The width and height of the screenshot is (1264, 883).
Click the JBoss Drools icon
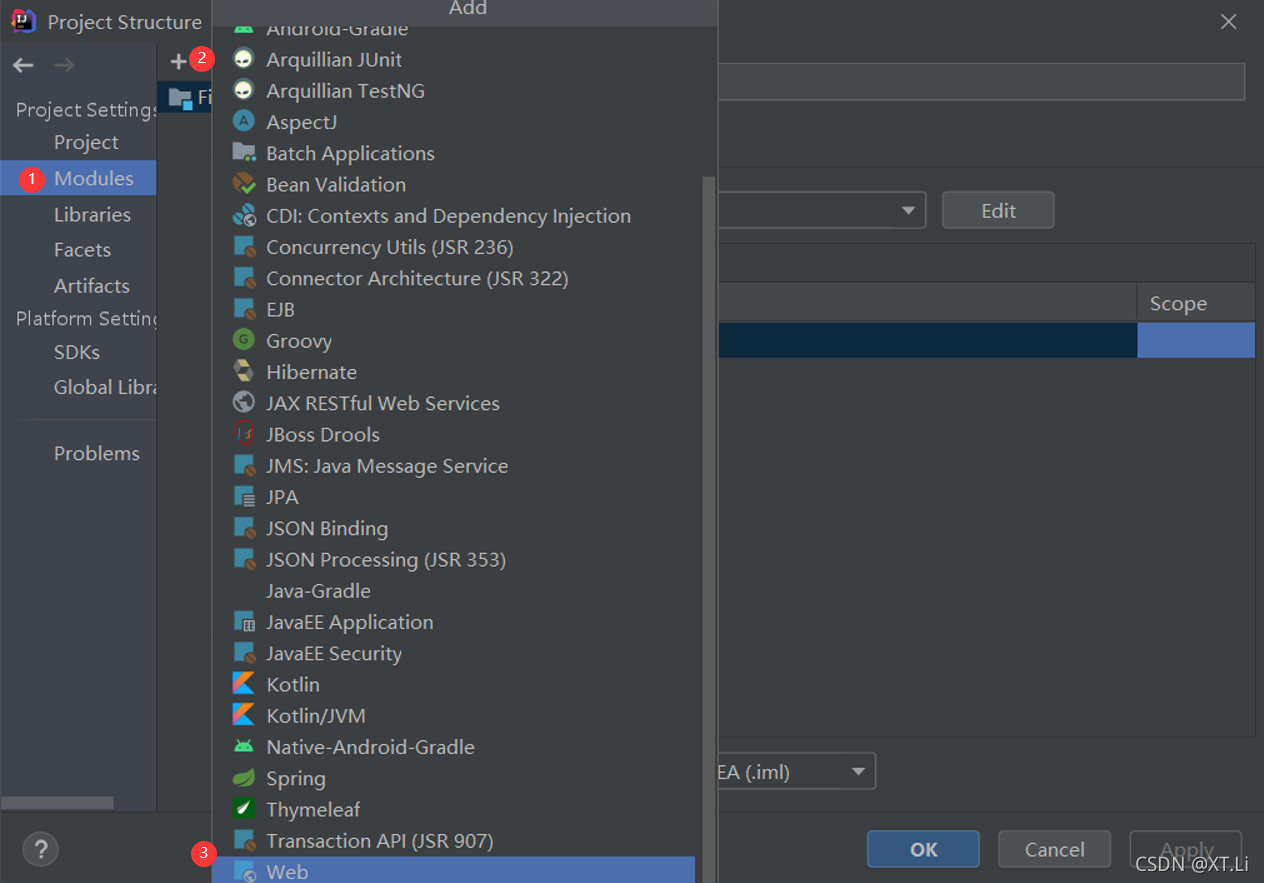243,434
